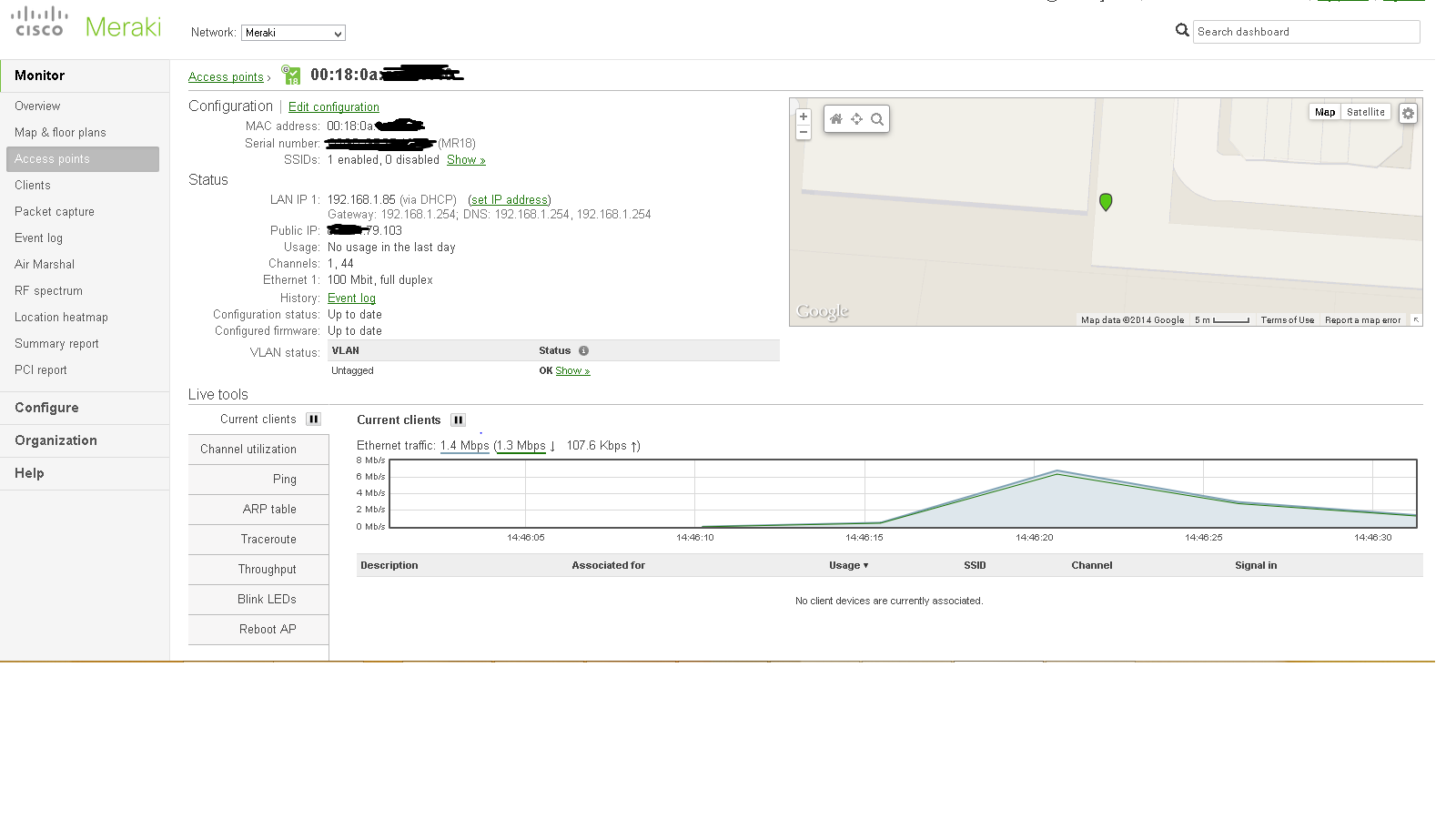Click 1.3 Mbps download traffic link

[x=521, y=446]
